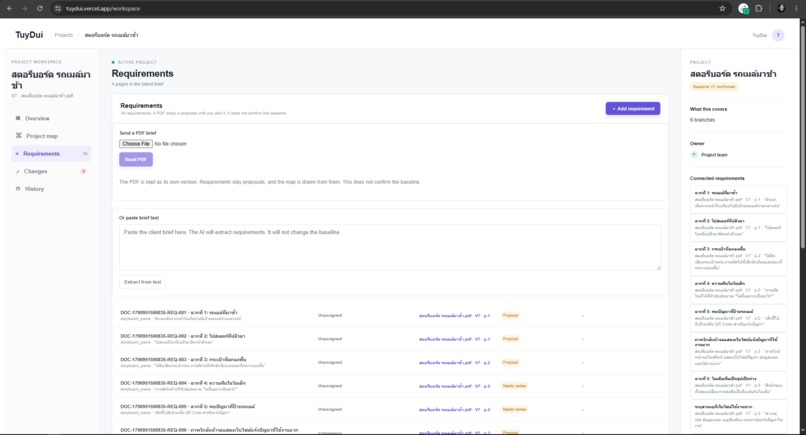Click the Extract from text button

(142, 282)
